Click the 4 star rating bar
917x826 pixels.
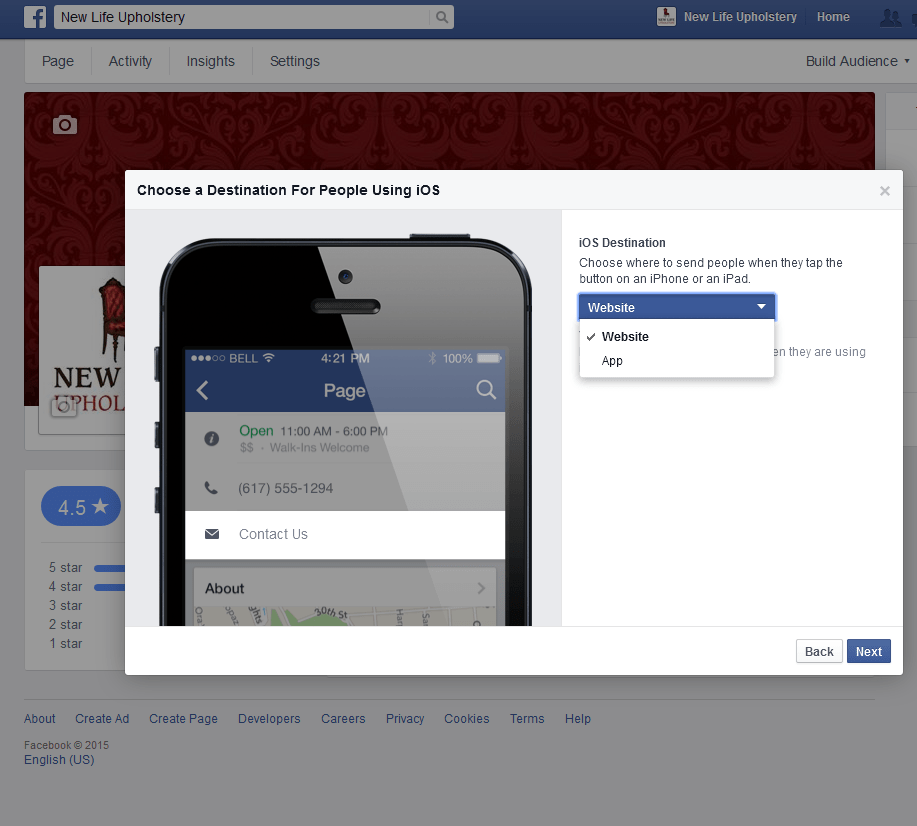(109, 587)
